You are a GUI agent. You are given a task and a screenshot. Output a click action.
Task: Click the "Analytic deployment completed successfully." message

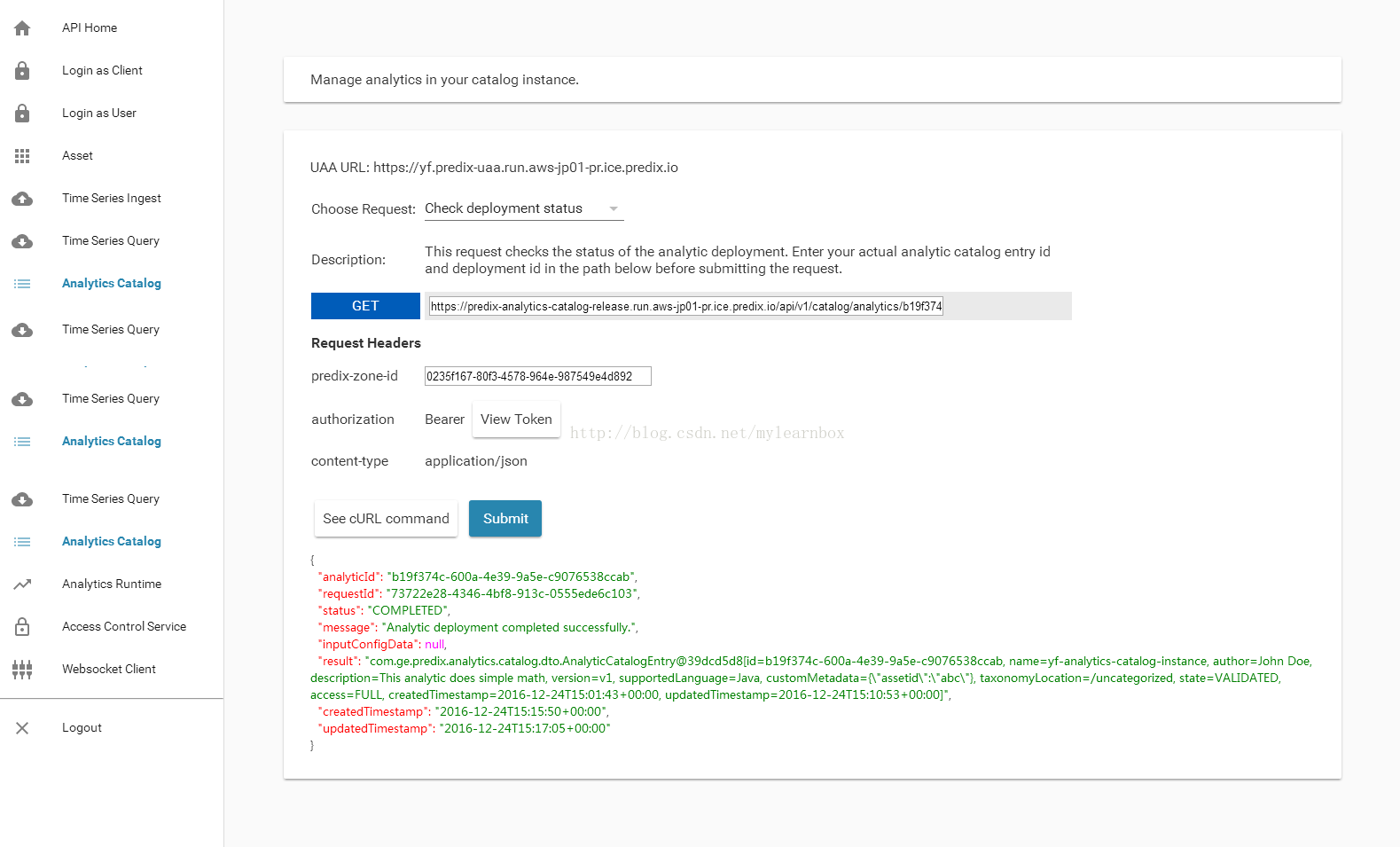tap(508, 627)
